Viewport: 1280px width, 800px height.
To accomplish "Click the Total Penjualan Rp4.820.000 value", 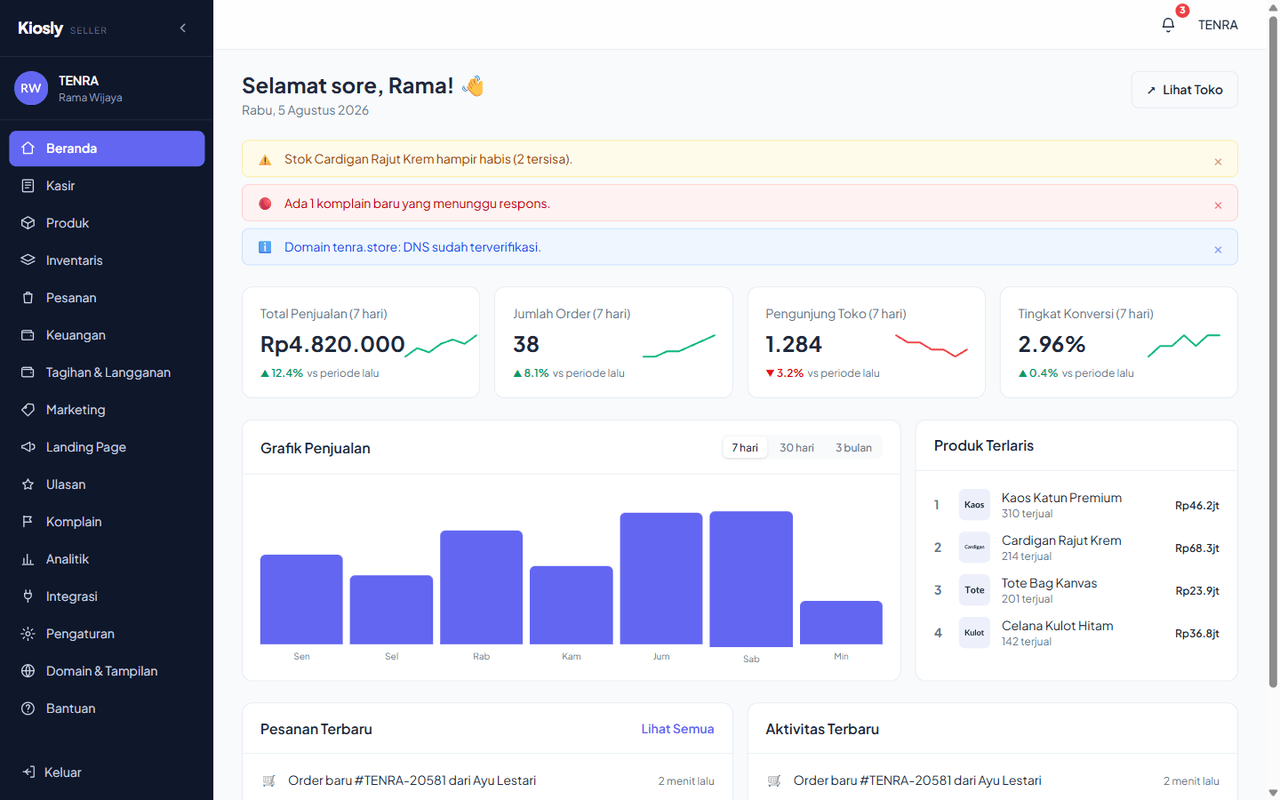I will [x=332, y=344].
